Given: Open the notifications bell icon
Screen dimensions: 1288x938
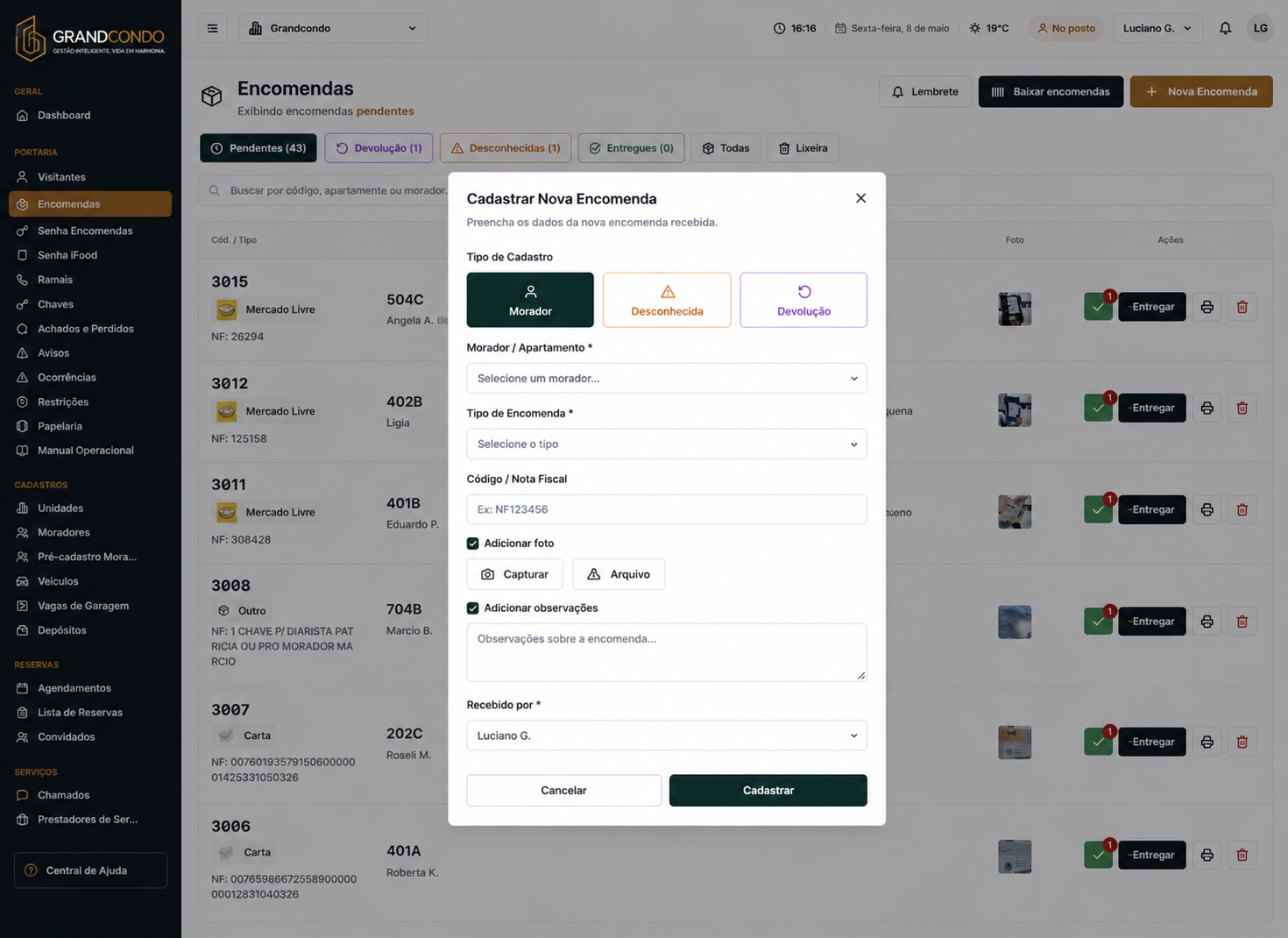Looking at the screenshot, I should tap(1225, 28).
